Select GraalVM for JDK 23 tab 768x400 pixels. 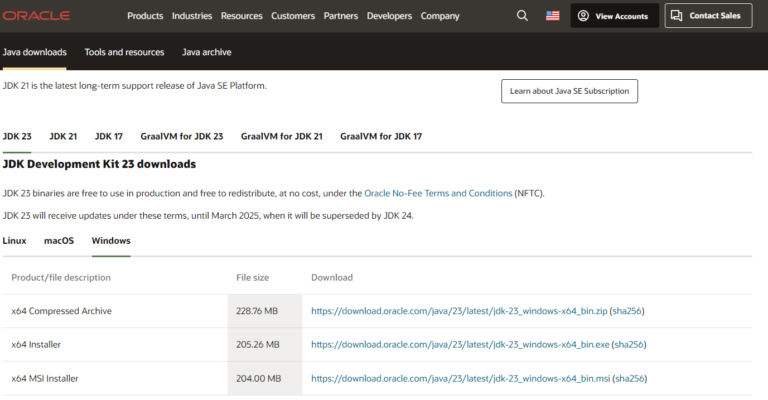[182, 136]
